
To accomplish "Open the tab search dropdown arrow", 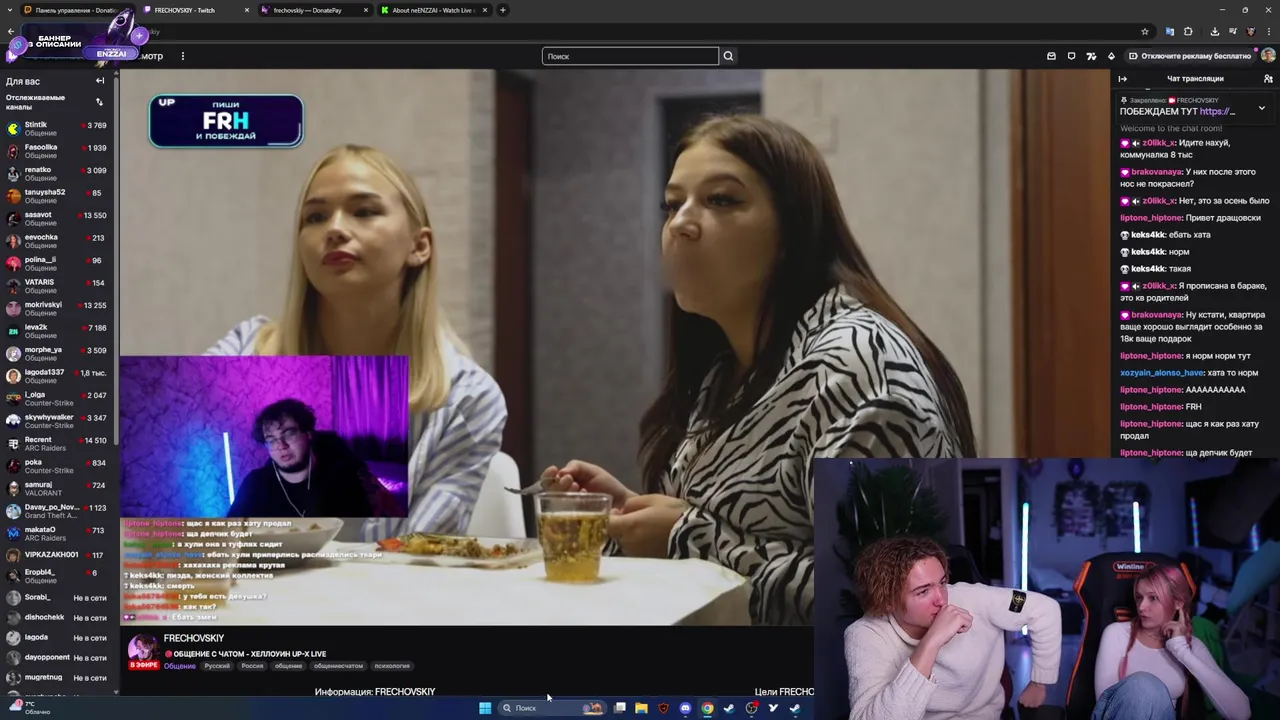I will [11, 10].
